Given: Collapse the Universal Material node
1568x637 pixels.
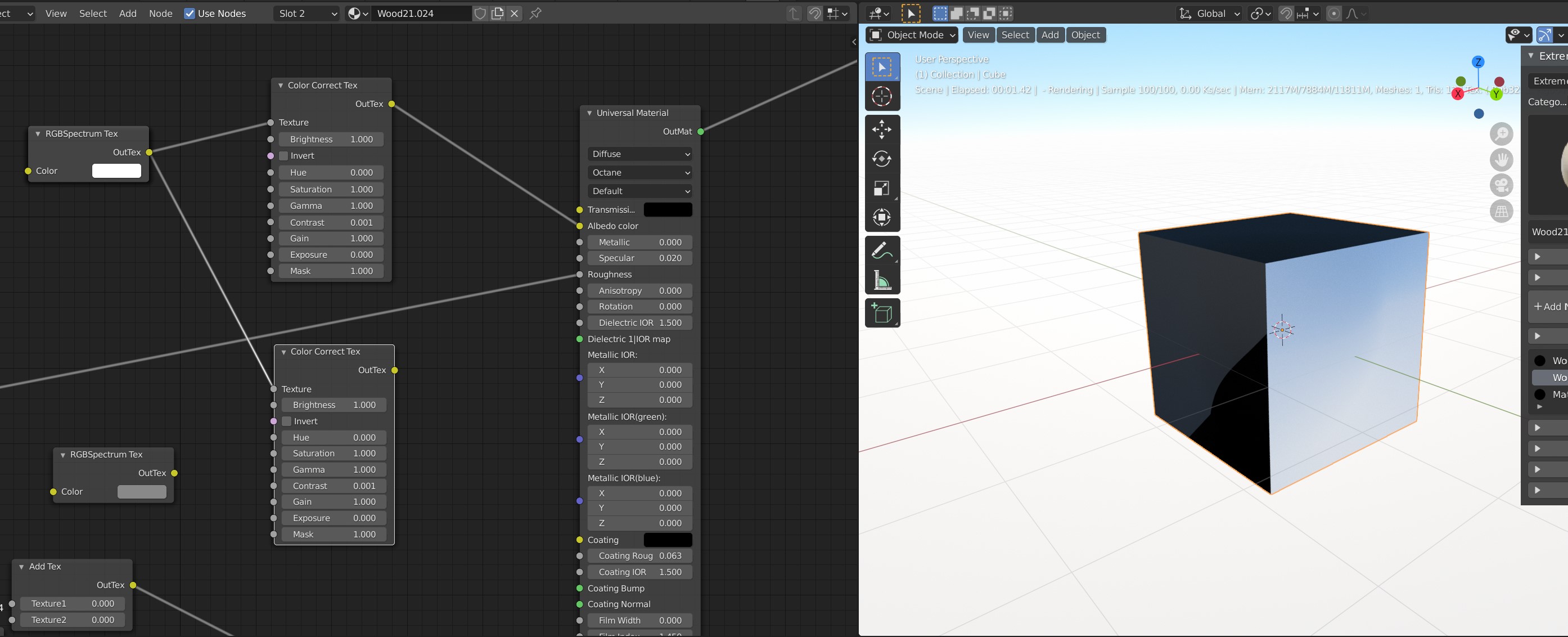Looking at the screenshot, I should (x=589, y=113).
